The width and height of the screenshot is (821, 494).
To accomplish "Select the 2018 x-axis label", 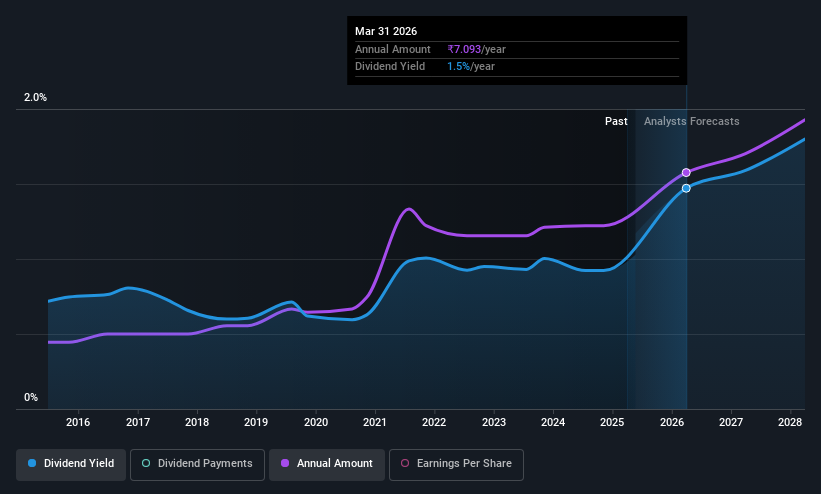I will click(x=197, y=422).
